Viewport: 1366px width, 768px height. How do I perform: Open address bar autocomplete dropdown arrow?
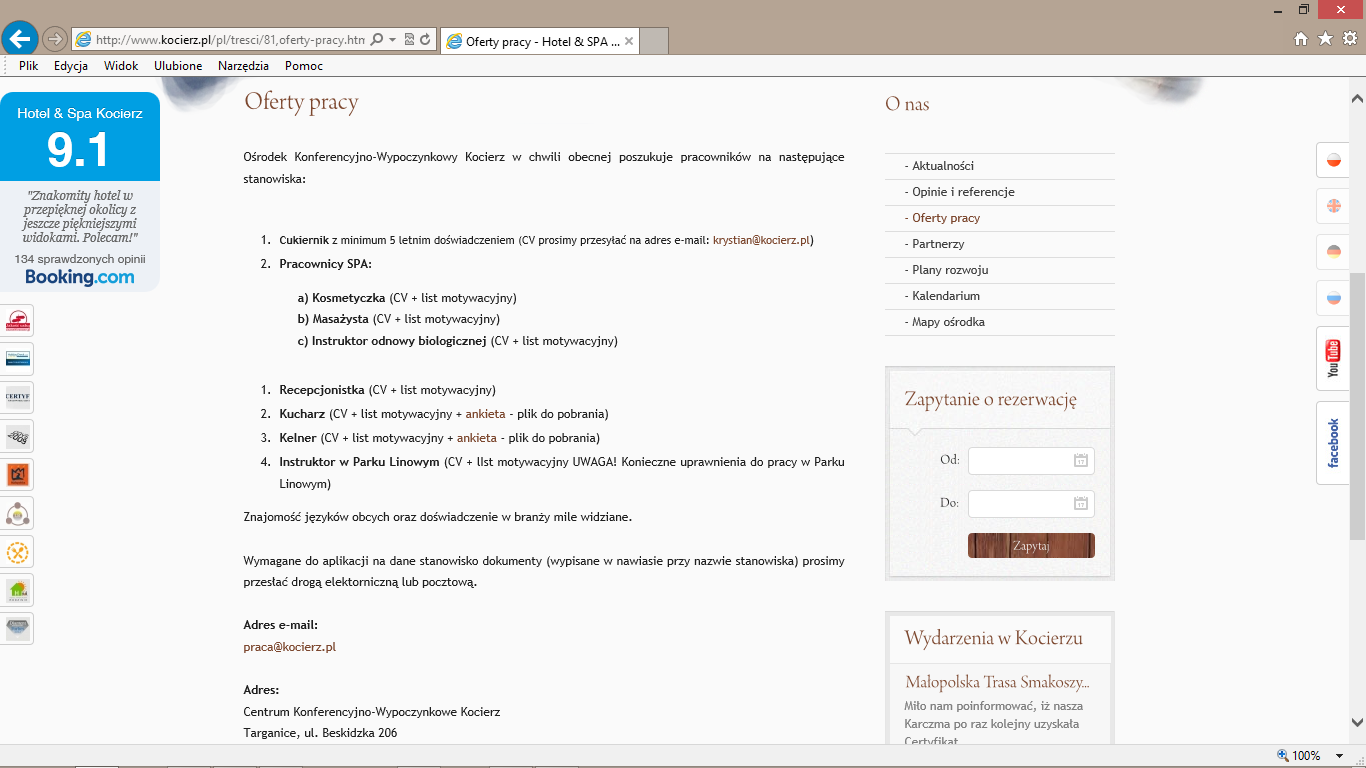(x=392, y=40)
